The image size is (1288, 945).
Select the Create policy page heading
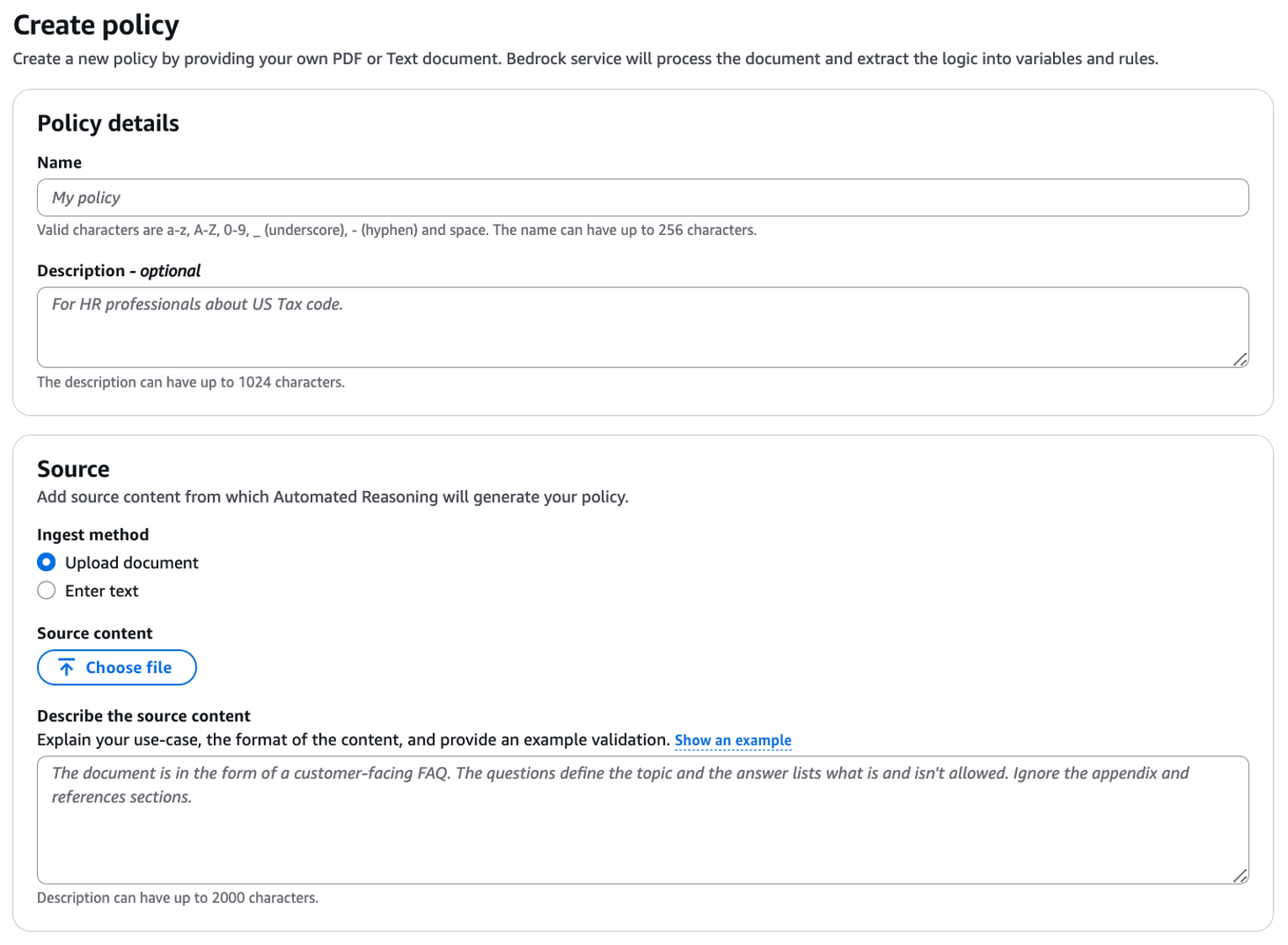95,24
